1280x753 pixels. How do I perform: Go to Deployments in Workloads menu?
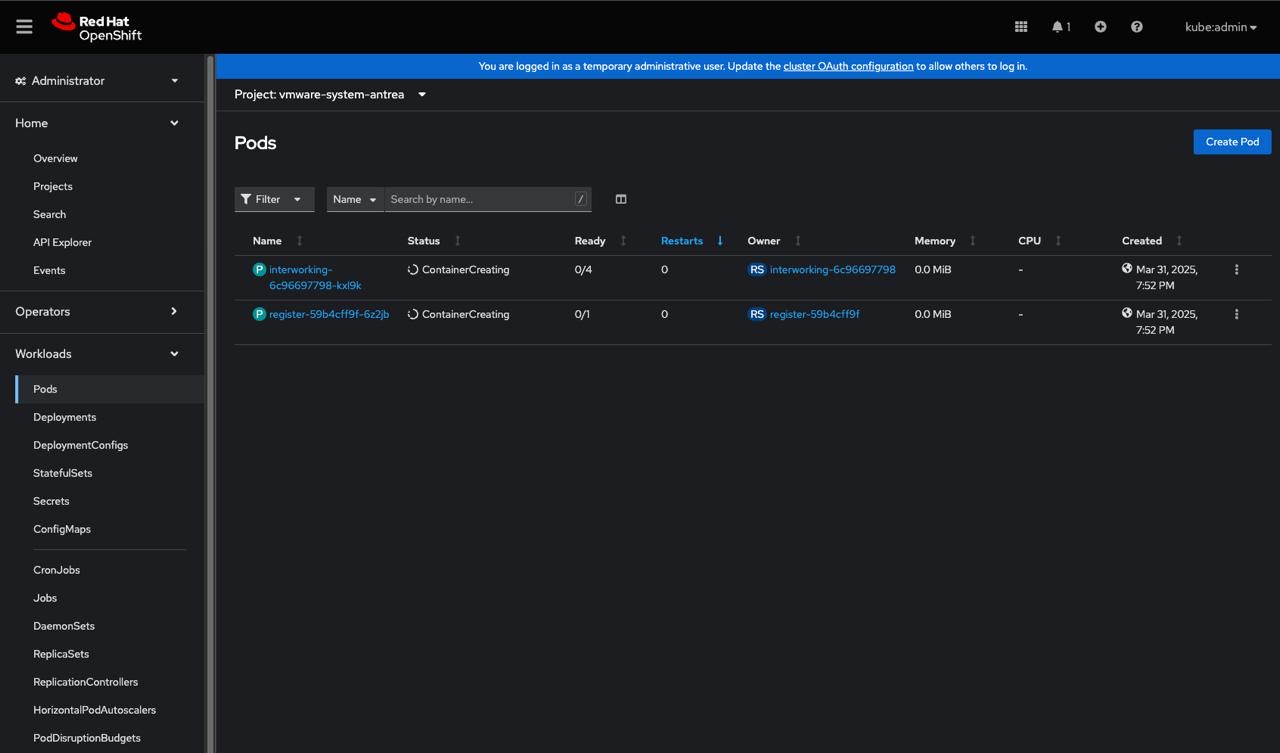pos(64,417)
